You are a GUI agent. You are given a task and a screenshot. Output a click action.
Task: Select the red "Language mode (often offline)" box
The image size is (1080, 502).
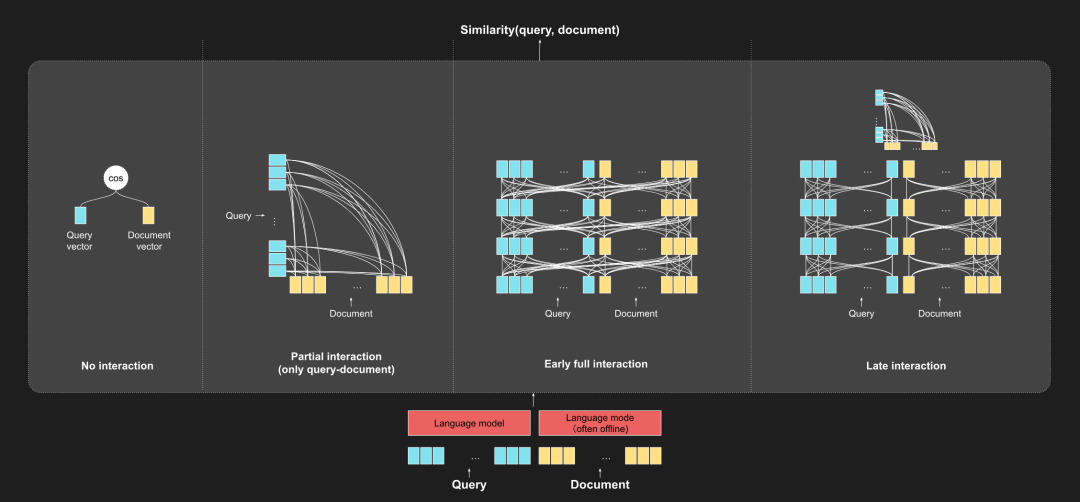coord(600,423)
